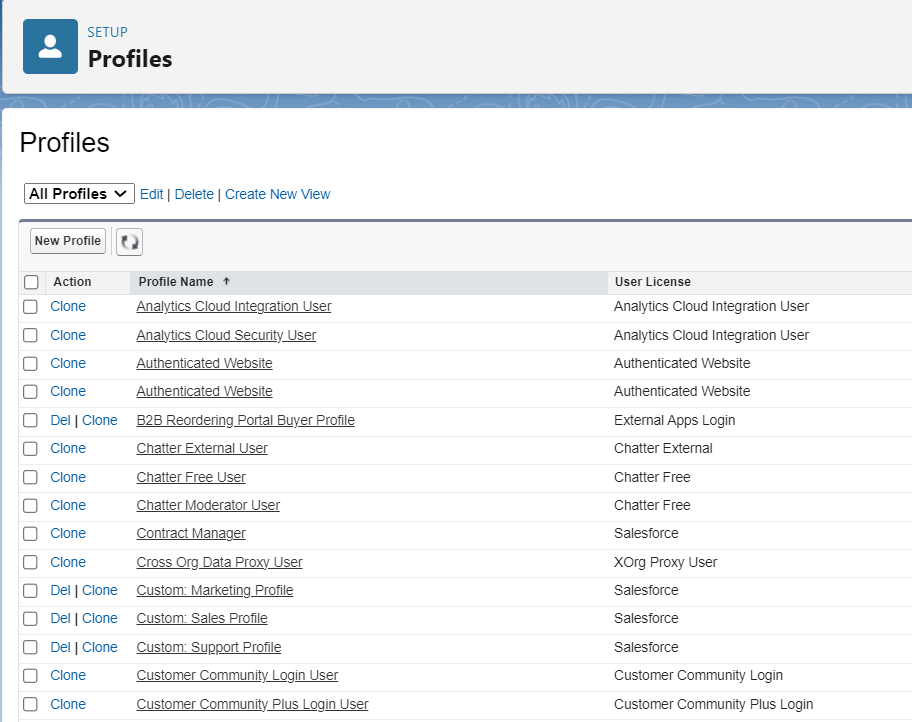Toggle the select-all checkbox in the table header
This screenshot has width=912, height=722.
click(x=31, y=282)
